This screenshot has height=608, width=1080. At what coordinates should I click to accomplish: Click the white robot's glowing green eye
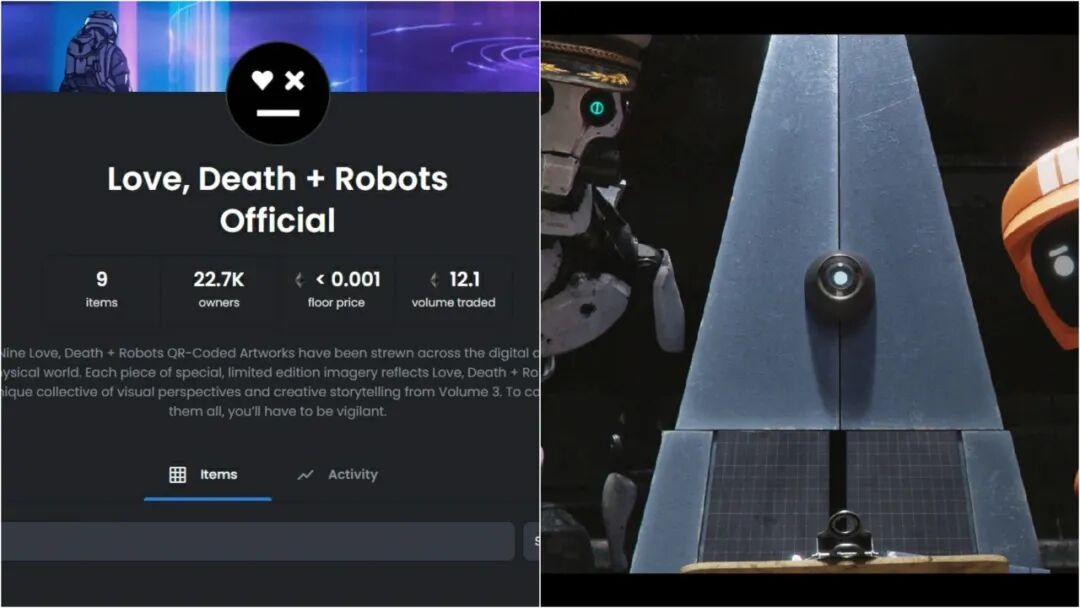(x=596, y=108)
